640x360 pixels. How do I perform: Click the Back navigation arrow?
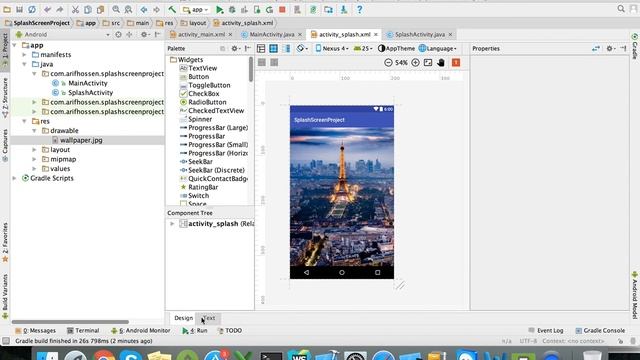coord(144,9)
